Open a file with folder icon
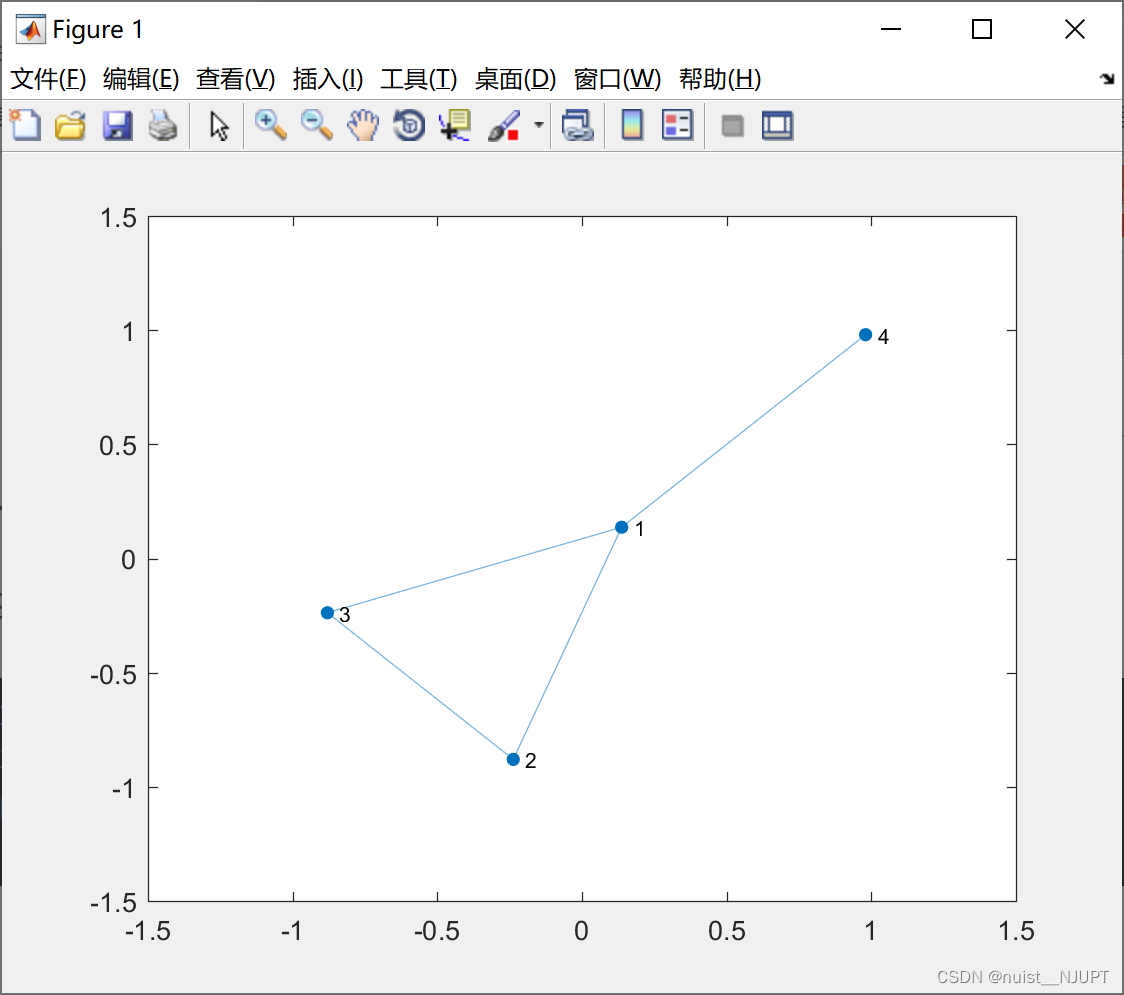The width and height of the screenshot is (1124, 995). (x=71, y=125)
